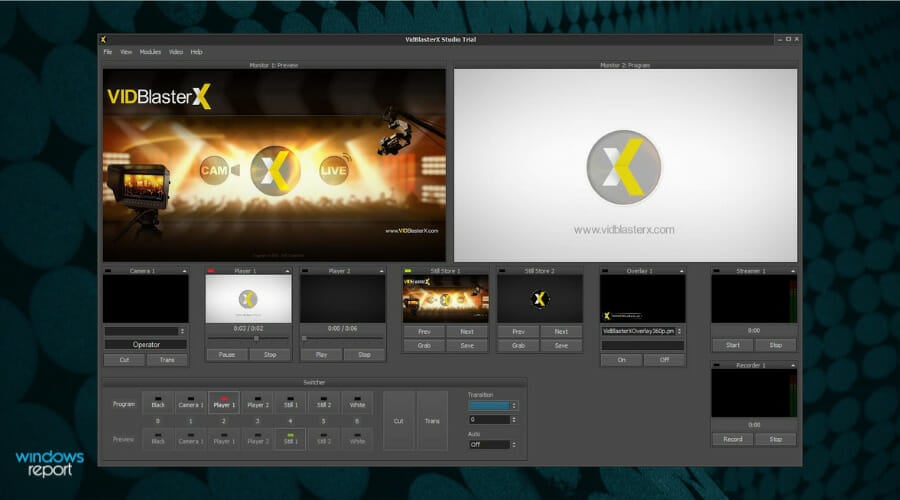Collapse the Camera 1 module with its arrow

(x=184, y=271)
